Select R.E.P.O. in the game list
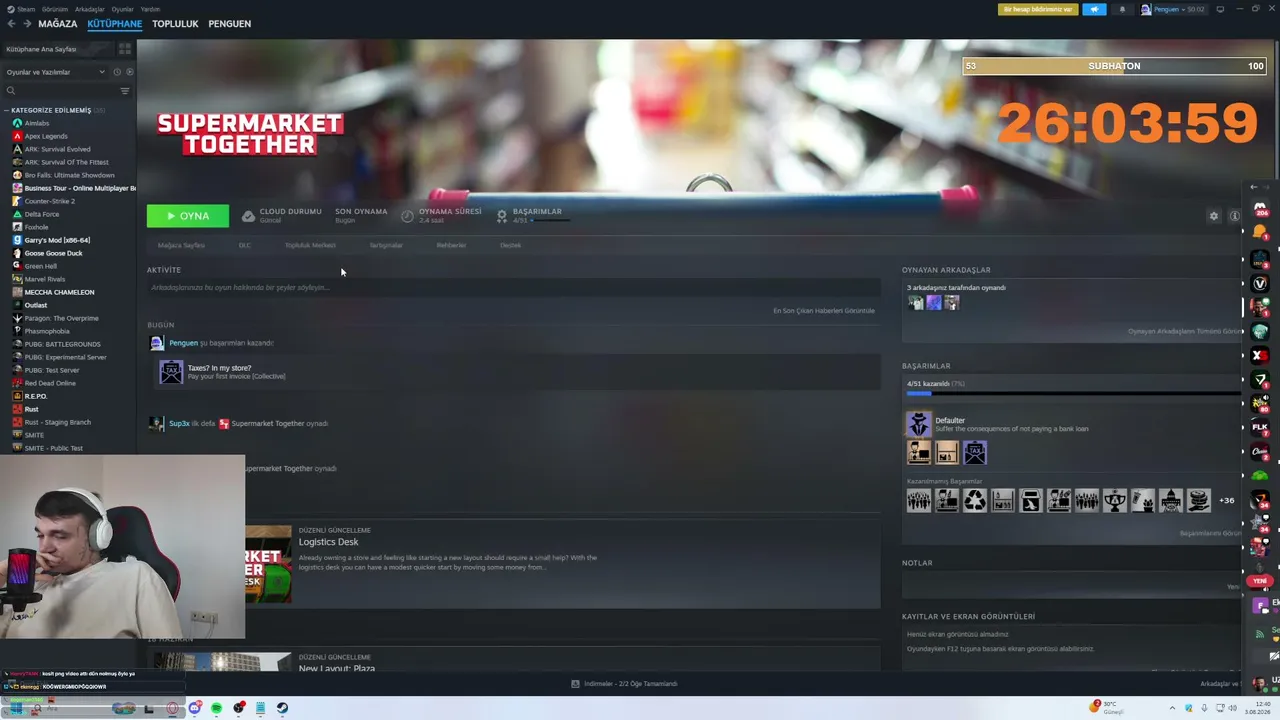 [x=36, y=396]
